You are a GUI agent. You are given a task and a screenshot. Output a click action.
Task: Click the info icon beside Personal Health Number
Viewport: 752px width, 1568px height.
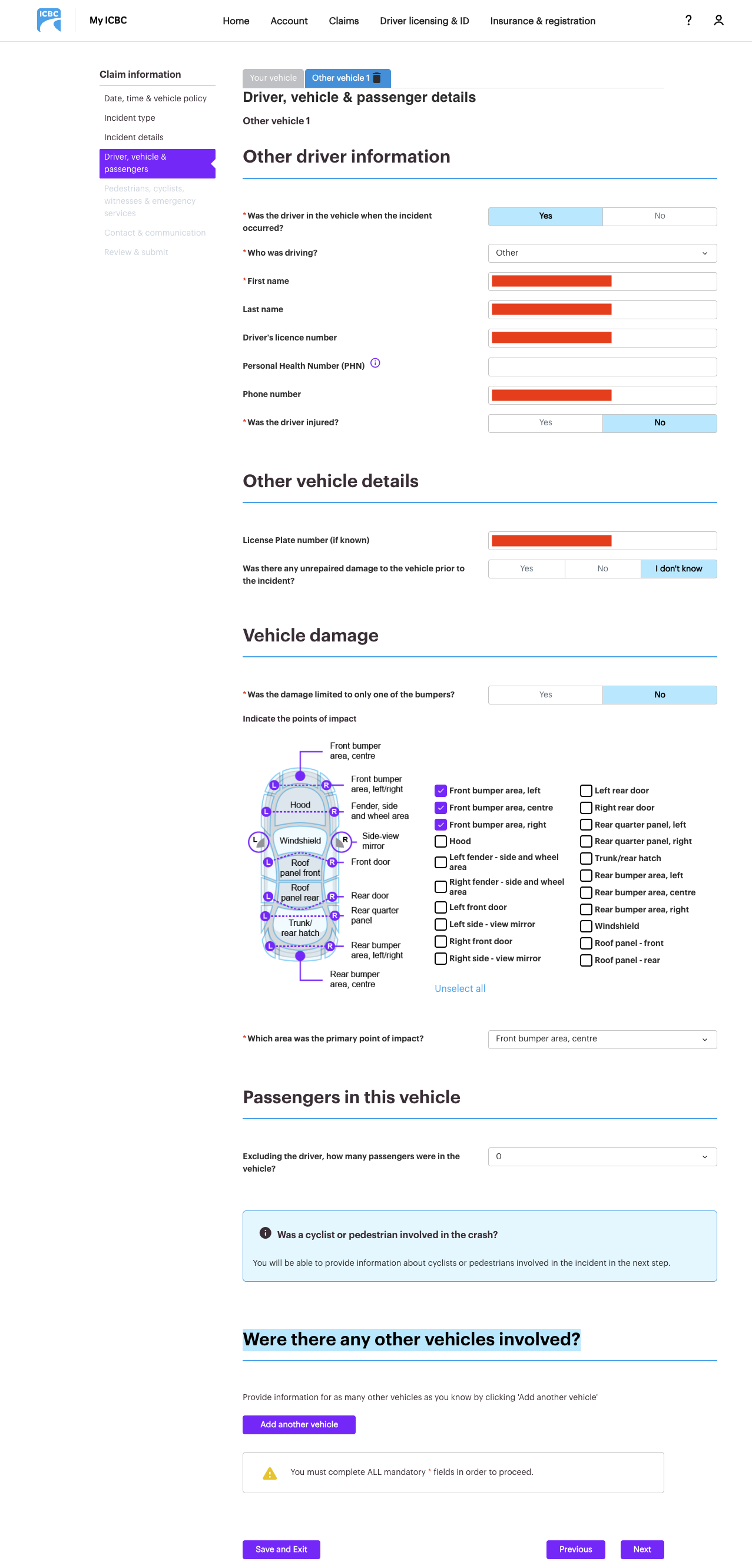pyautogui.click(x=375, y=363)
